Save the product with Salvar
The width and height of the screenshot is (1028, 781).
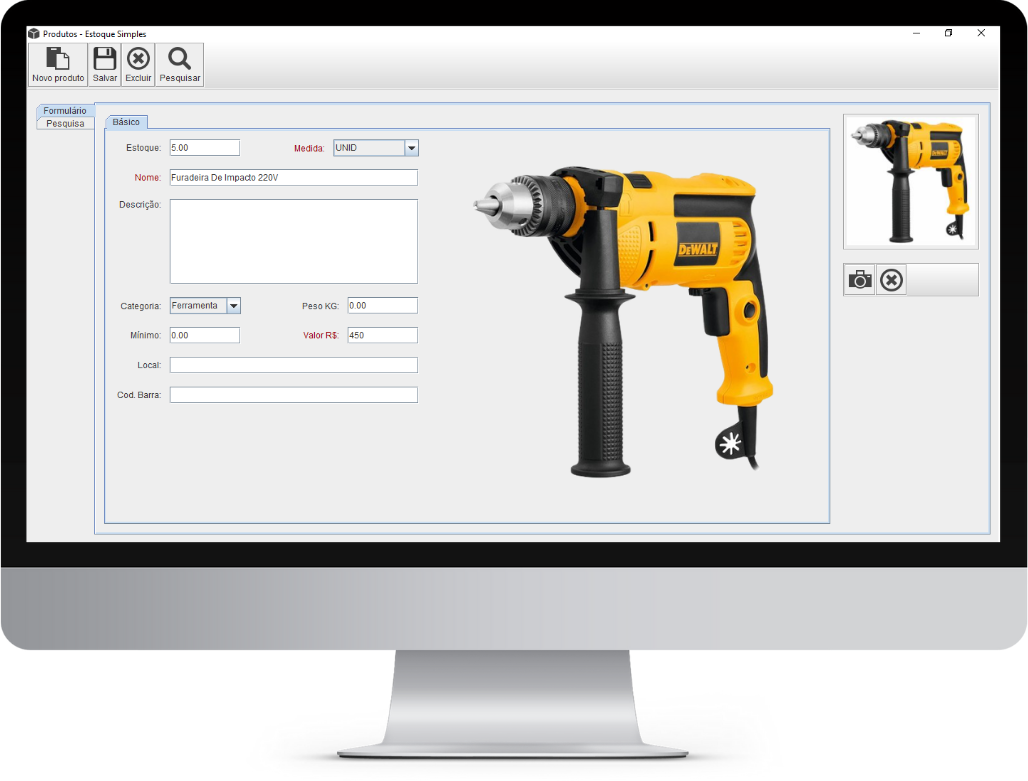point(104,64)
